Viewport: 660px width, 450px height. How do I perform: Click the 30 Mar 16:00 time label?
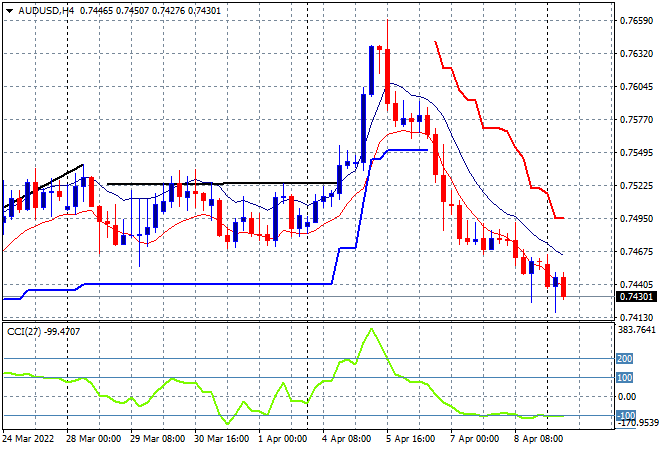point(221,439)
